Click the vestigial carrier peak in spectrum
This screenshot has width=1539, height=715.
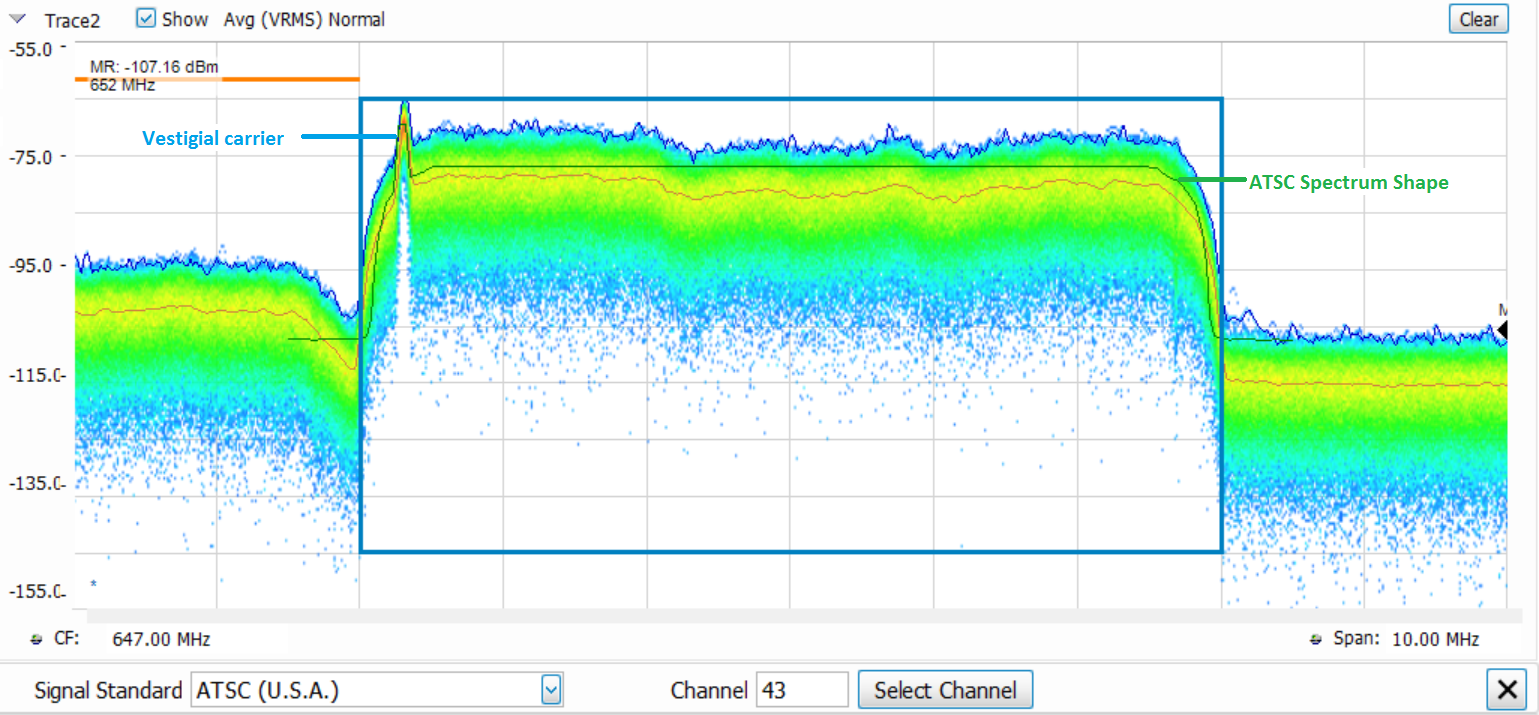coord(404,108)
